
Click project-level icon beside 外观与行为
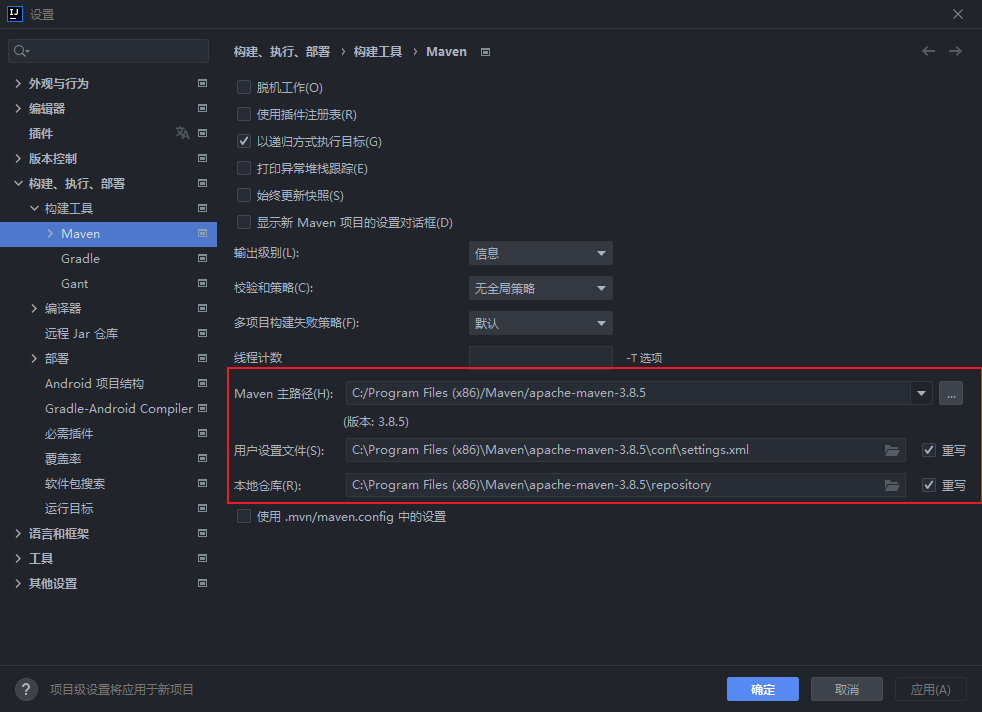click(x=202, y=83)
